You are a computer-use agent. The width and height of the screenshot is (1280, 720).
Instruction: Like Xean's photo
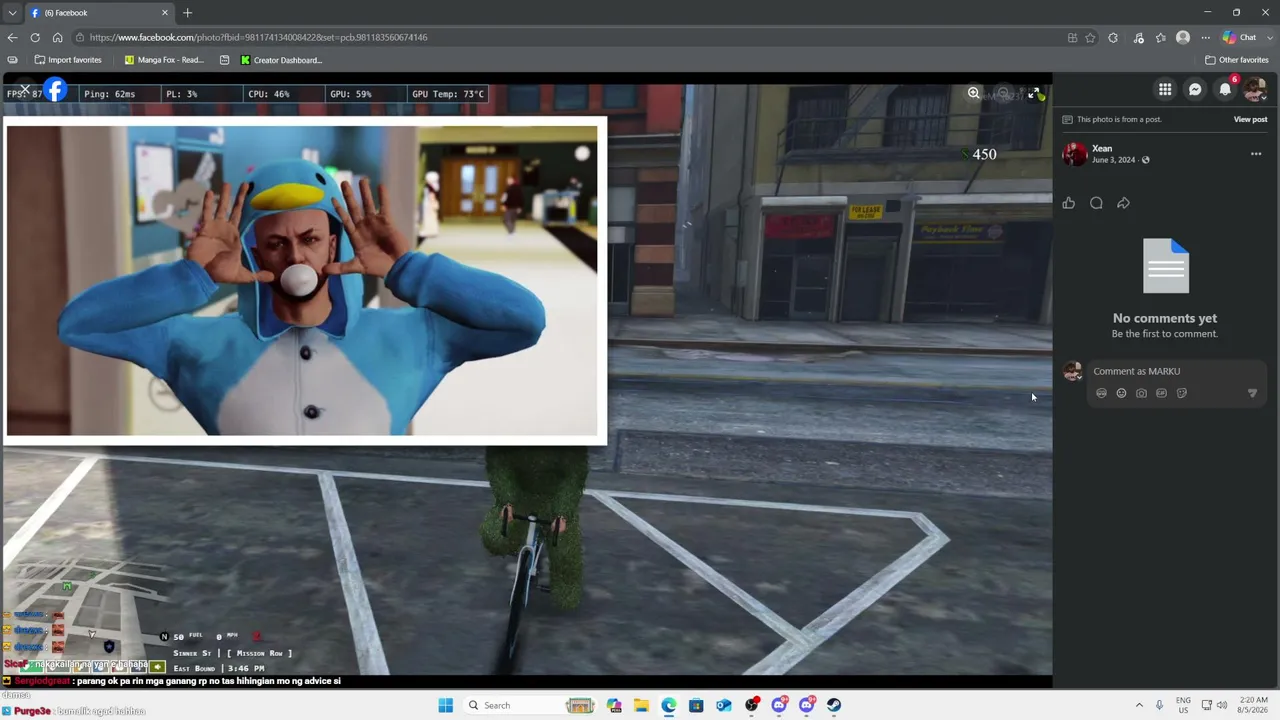tap(1069, 203)
